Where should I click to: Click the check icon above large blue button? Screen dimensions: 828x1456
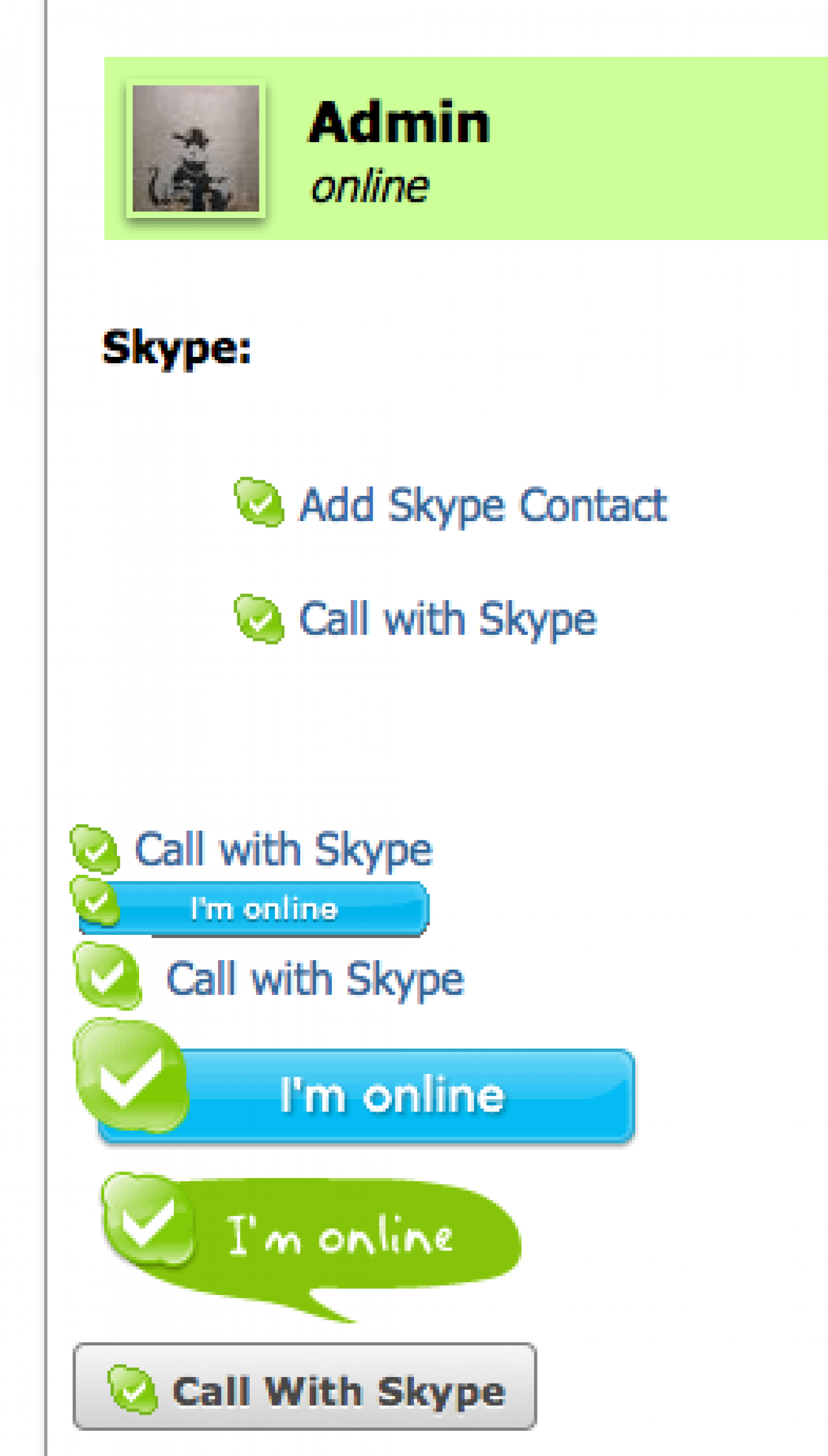click(107, 976)
